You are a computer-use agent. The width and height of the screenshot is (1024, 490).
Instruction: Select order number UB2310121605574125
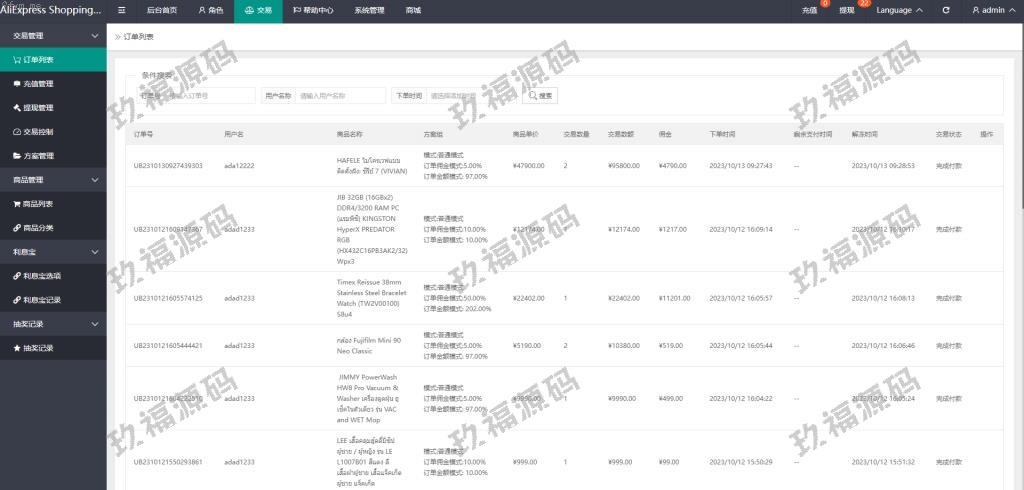[x=168, y=298]
